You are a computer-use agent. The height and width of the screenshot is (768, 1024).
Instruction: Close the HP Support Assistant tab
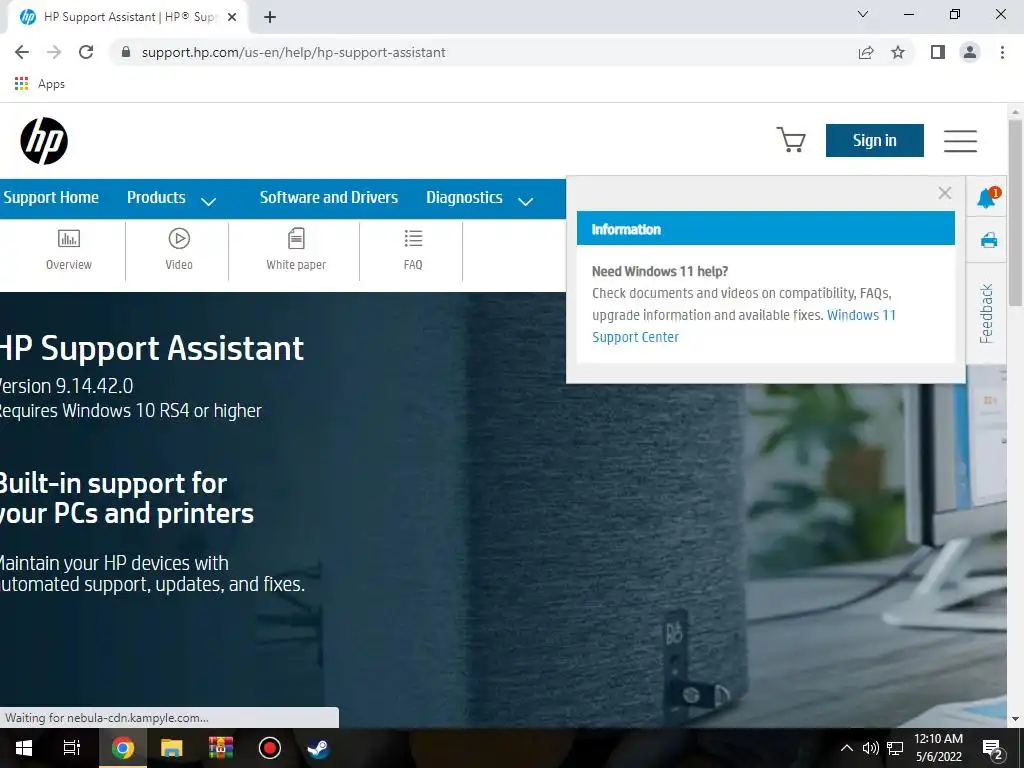(231, 17)
